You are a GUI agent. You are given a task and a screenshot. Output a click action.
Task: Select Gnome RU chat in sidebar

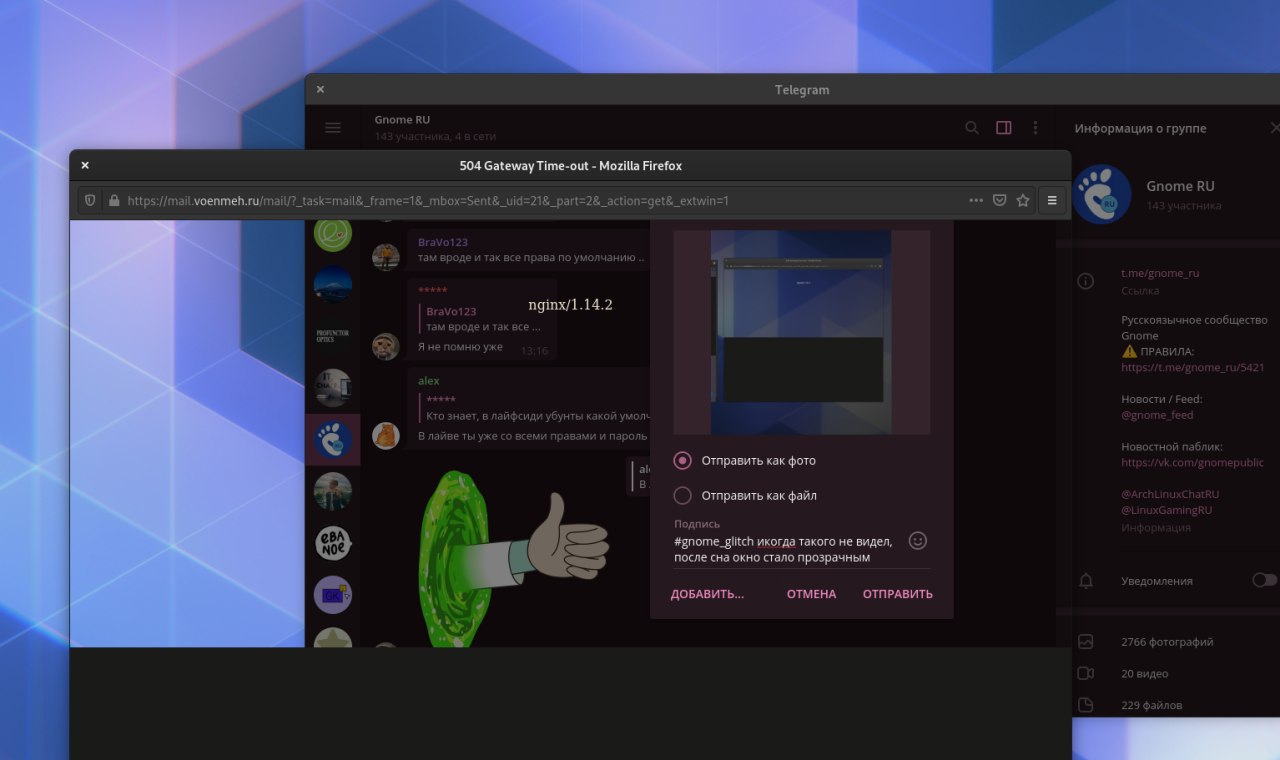pyautogui.click(x=333, y=440)
